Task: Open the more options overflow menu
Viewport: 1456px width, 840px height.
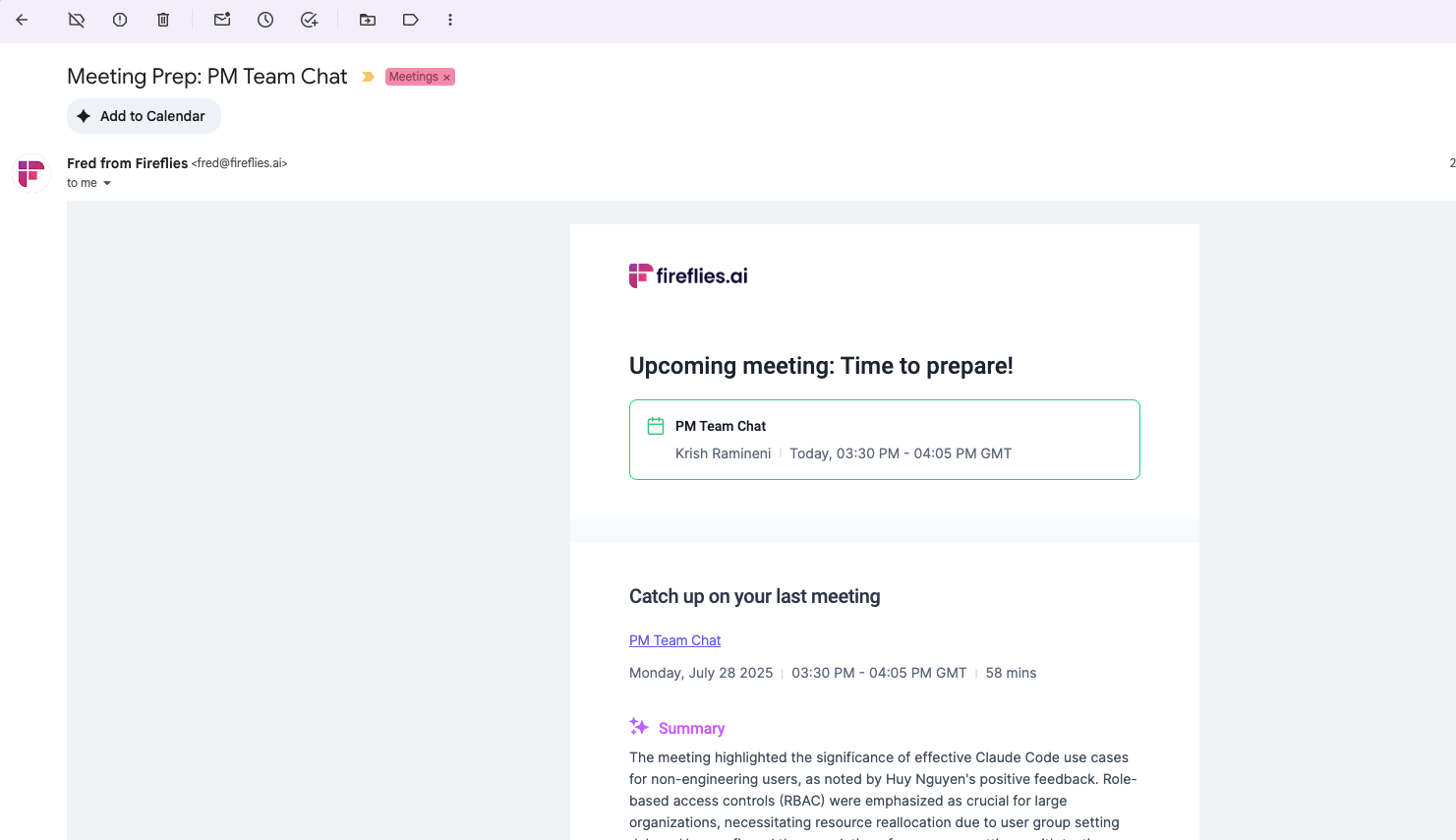Action: 449,20
